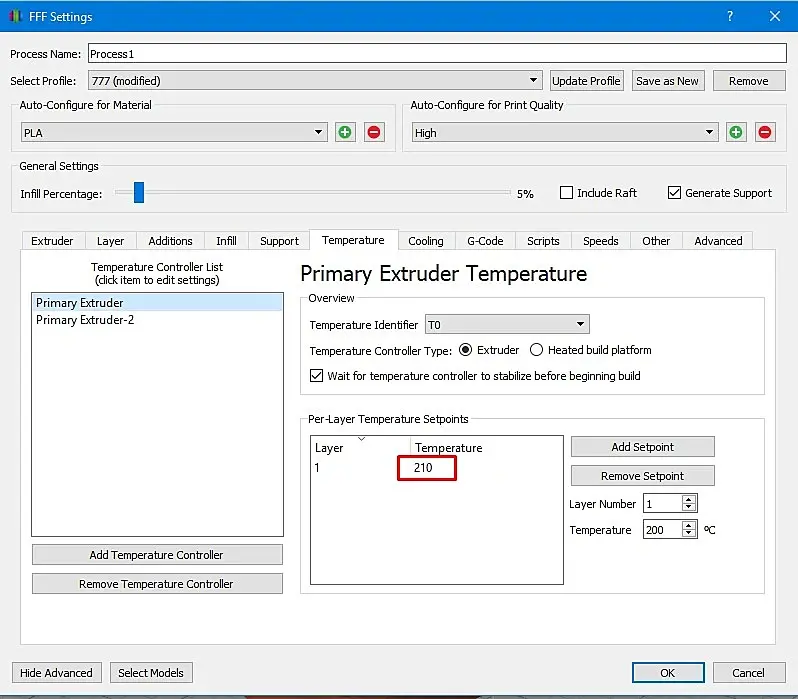The height and width of the screenshot is (699, 798).
Task: Click the Layer Number input field
Action: point(663,503)
